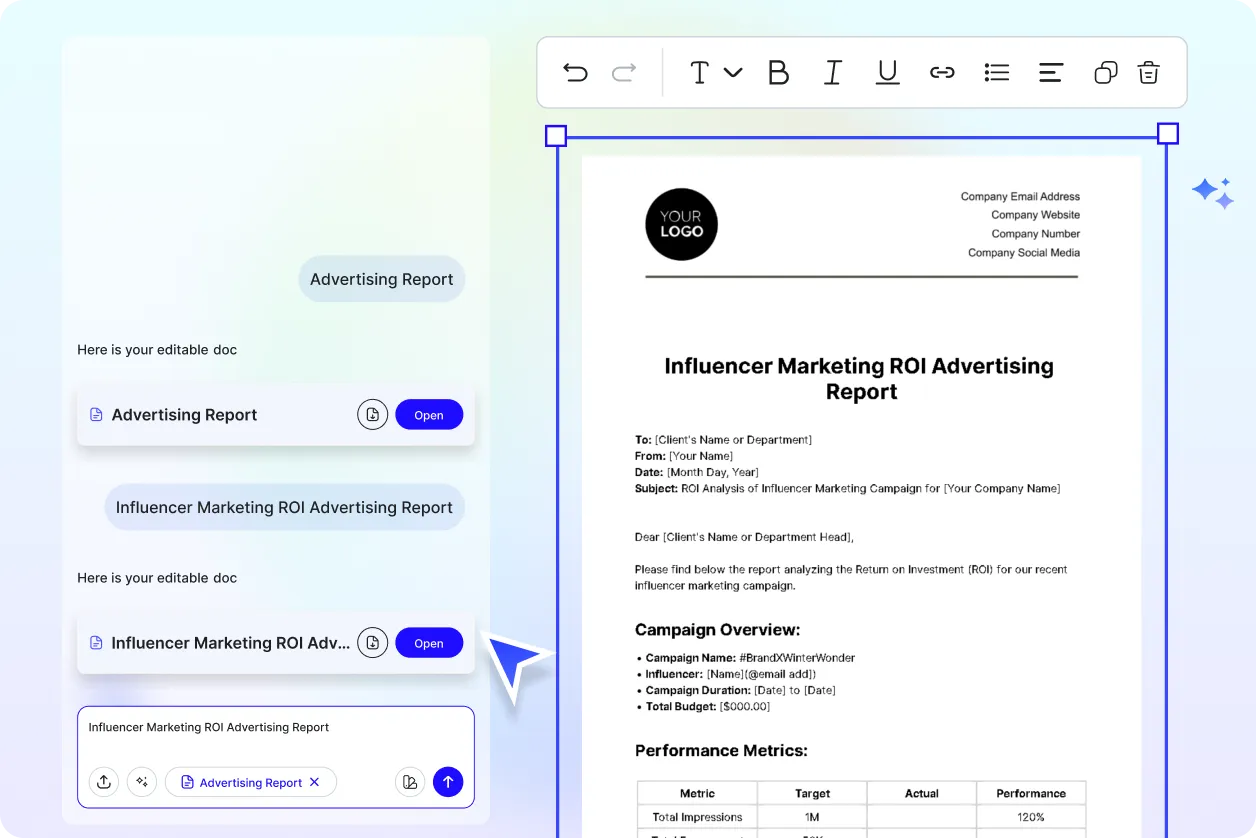This screenshot has height=838, width=1256.
Task: Download the Advertising Report file
Action: coord(372,415)
